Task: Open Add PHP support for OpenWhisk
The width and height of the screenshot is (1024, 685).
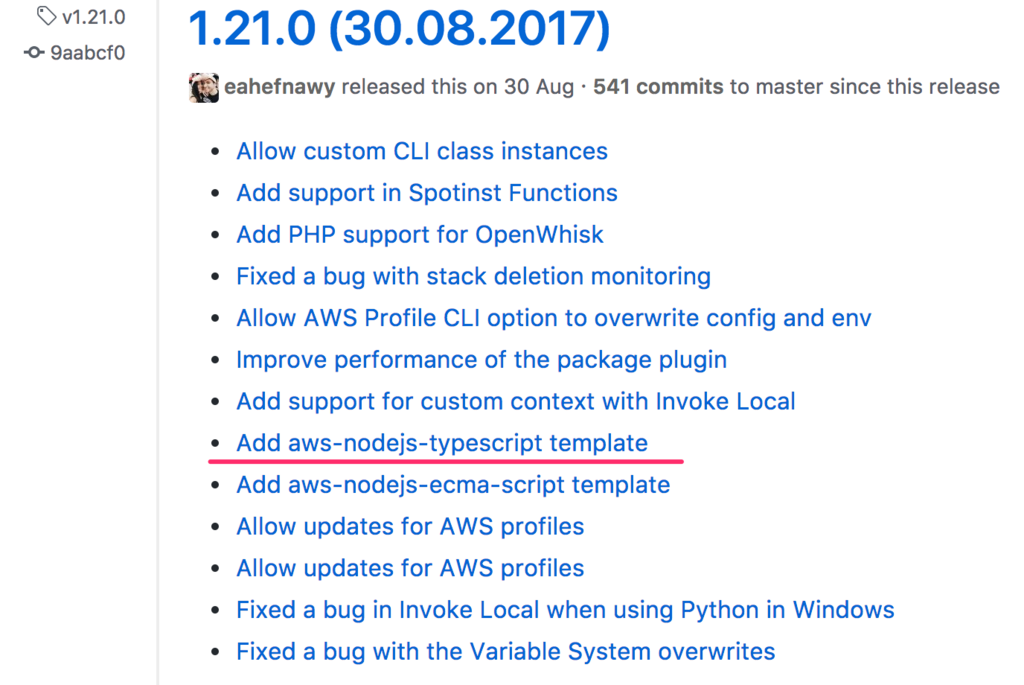Action: [x=419, y=235]
